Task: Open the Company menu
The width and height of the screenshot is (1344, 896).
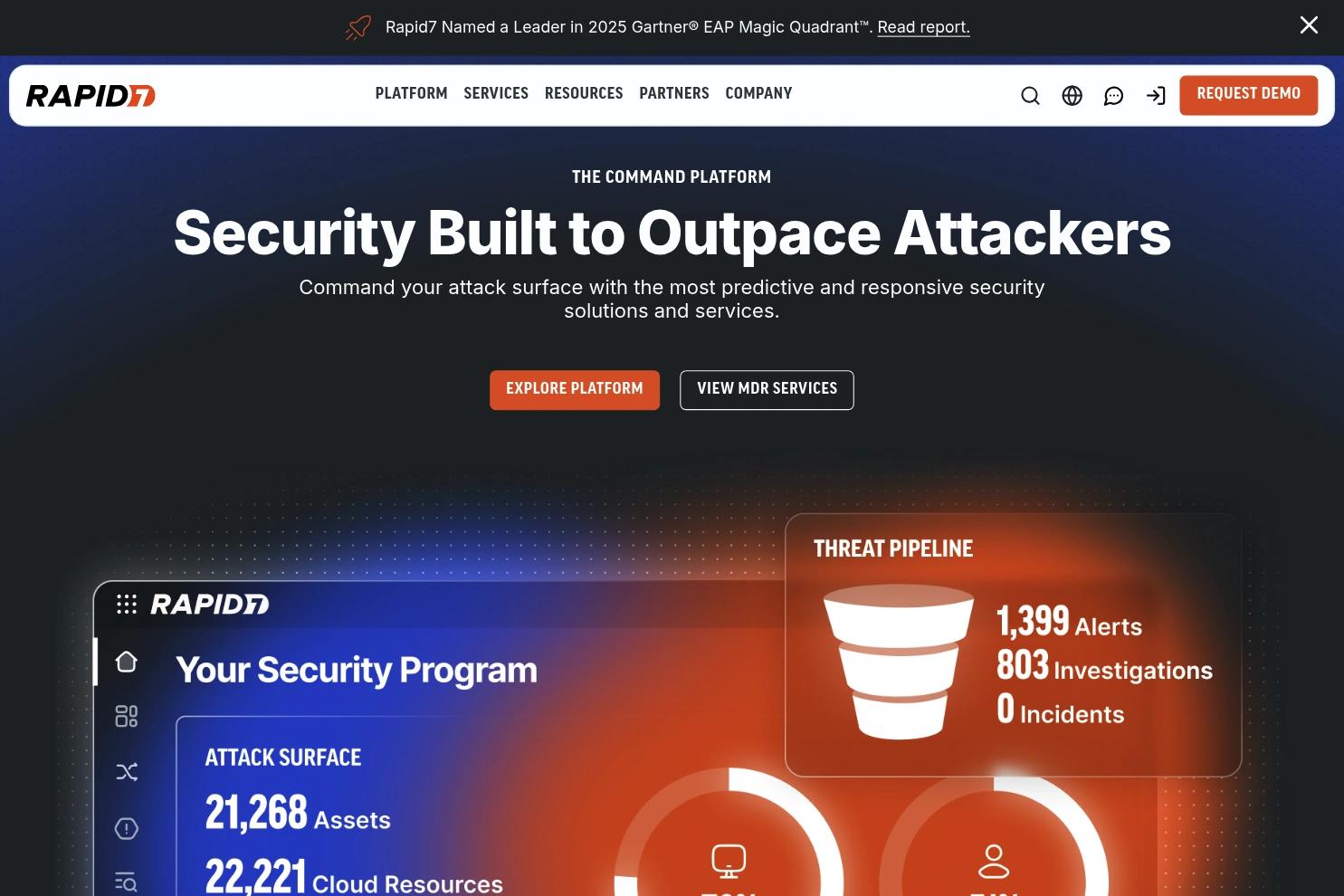Action: [758, 93]
